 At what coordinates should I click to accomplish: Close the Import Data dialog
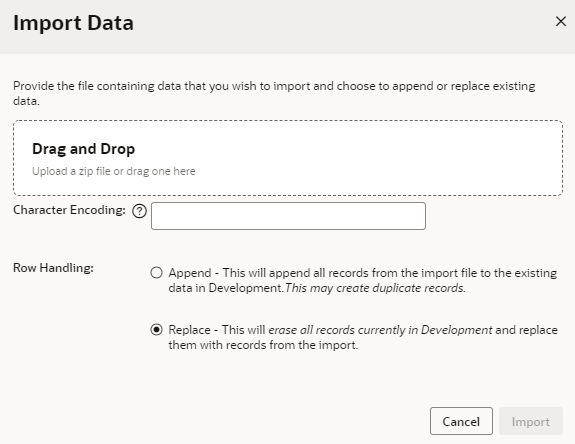tap(561, 21)
